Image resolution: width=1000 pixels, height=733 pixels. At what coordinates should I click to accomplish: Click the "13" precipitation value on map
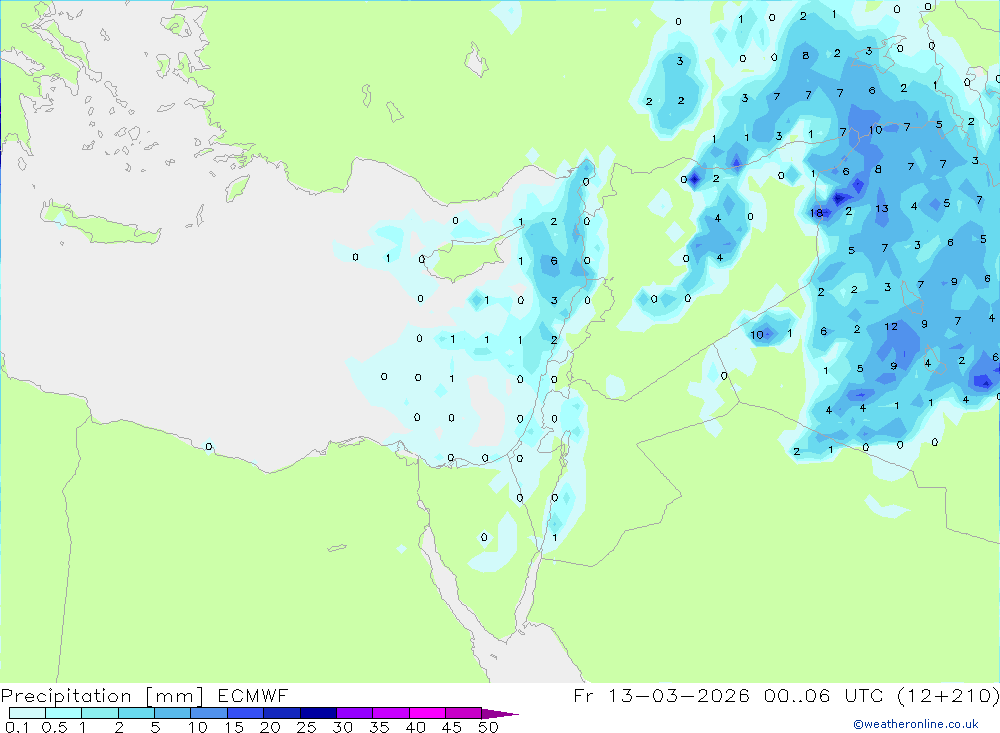point(882,209)
